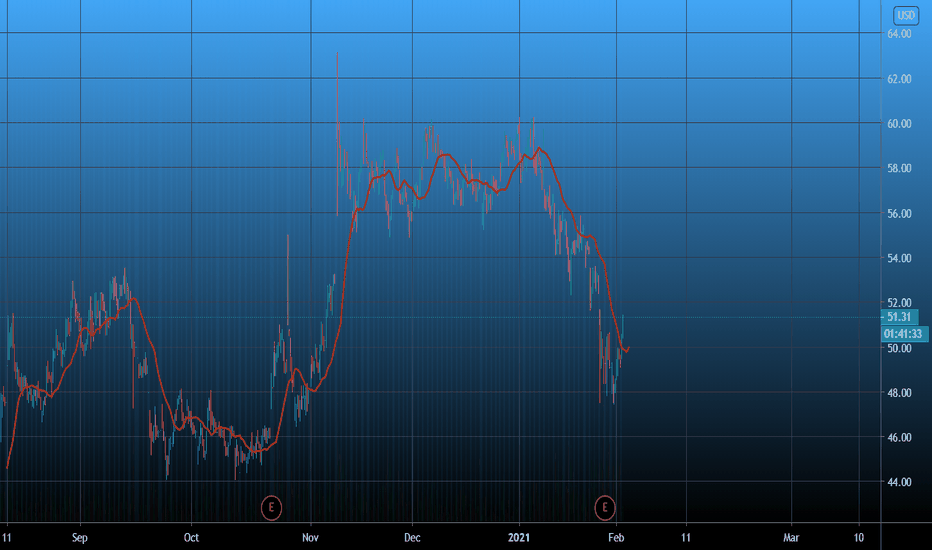Click the Nov label on time axis
This screenshot has height=550, width=932.
click(x=310, y=538)
